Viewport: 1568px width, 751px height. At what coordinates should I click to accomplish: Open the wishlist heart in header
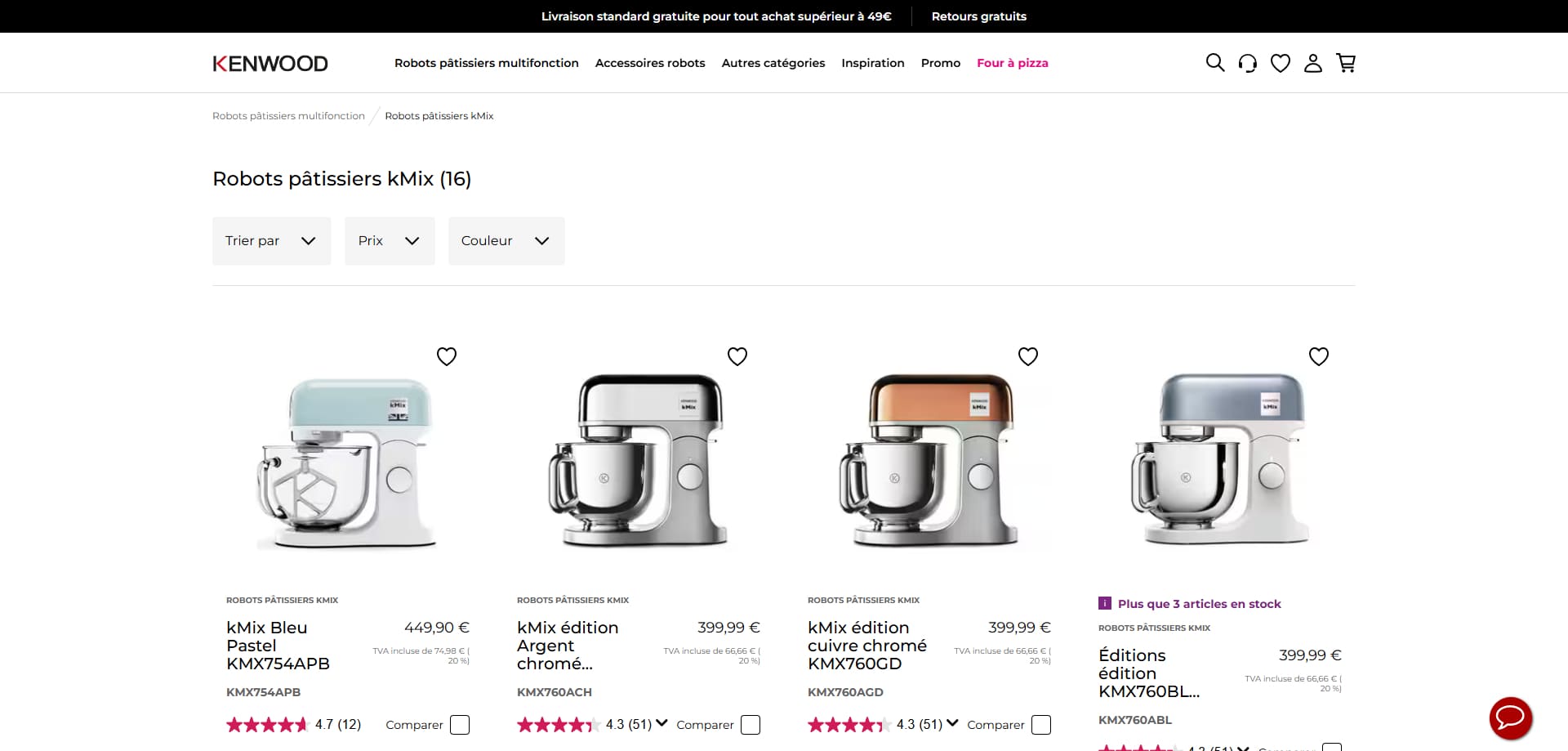(1281, 63)
